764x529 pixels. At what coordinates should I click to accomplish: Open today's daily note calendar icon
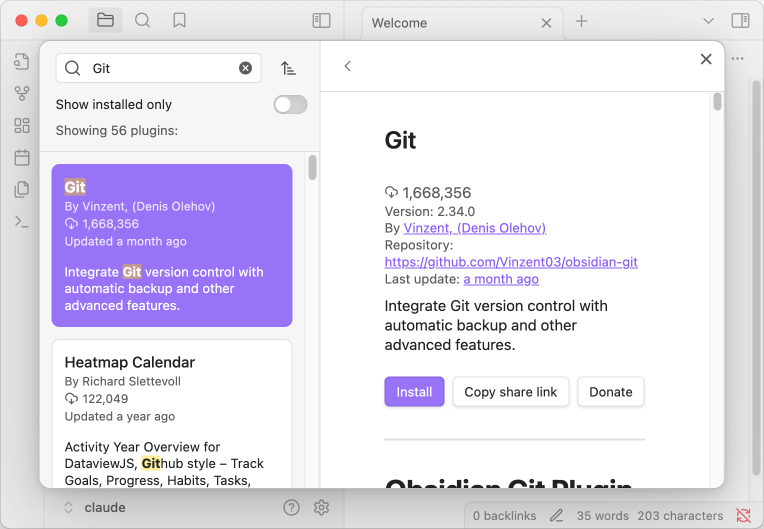[21, 157]
